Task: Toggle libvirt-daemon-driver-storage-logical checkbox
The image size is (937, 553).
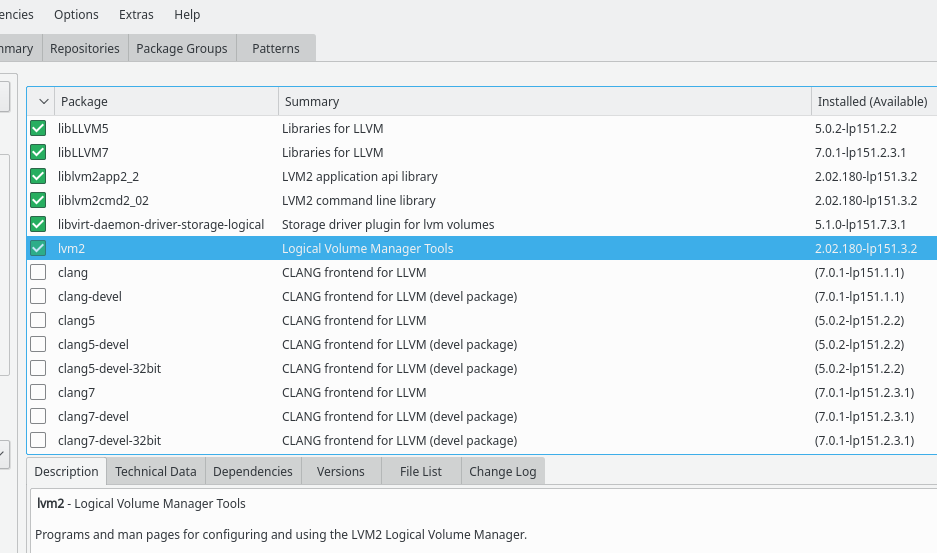Action: (38, 224)
